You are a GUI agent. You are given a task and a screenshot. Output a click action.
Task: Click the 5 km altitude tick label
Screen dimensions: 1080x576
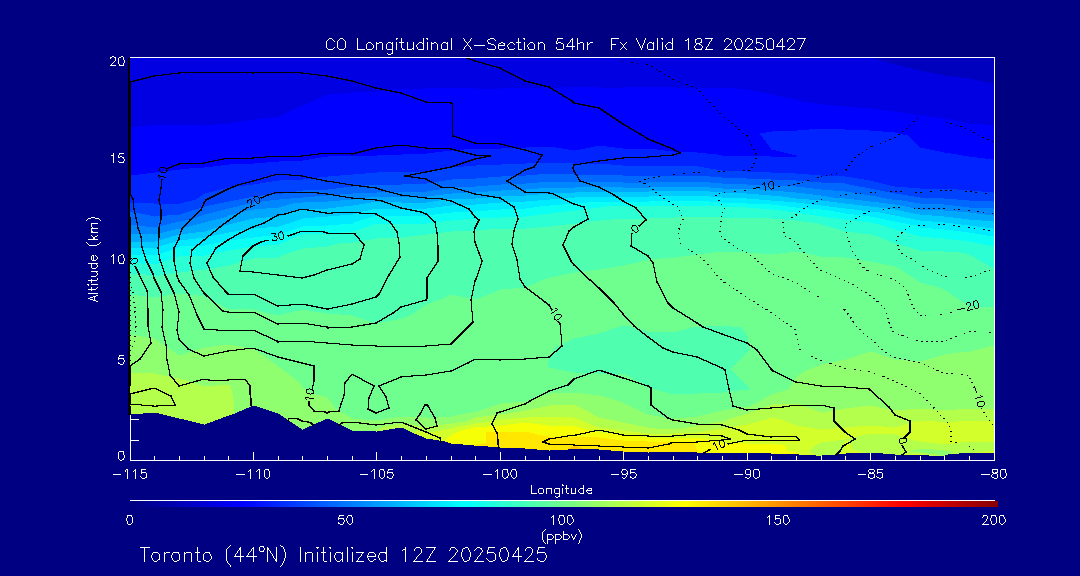121,360
